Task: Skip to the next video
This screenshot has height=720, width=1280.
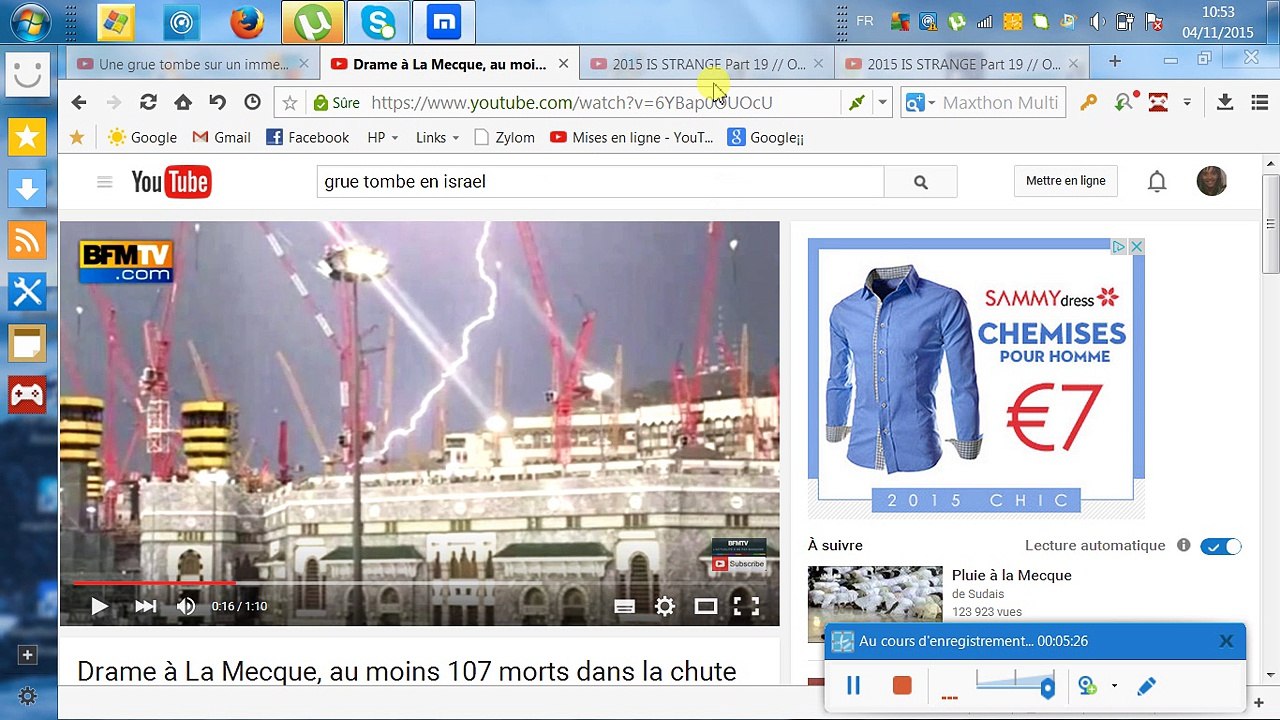Action: point(145,606)
